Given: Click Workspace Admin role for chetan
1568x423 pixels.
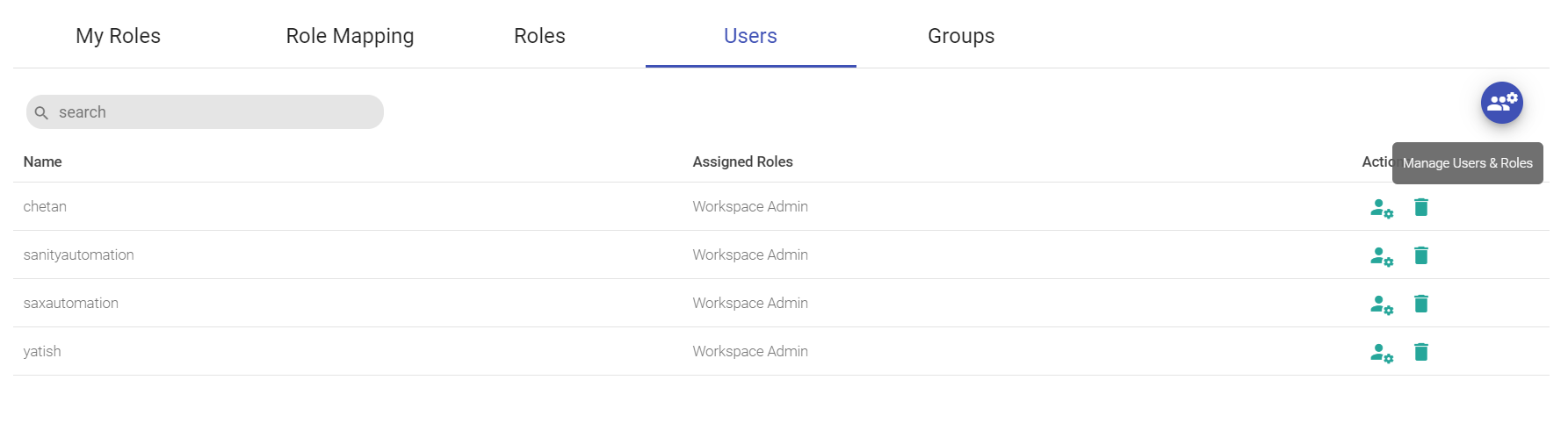Looking at the screenshot, I should click(750, 206).
